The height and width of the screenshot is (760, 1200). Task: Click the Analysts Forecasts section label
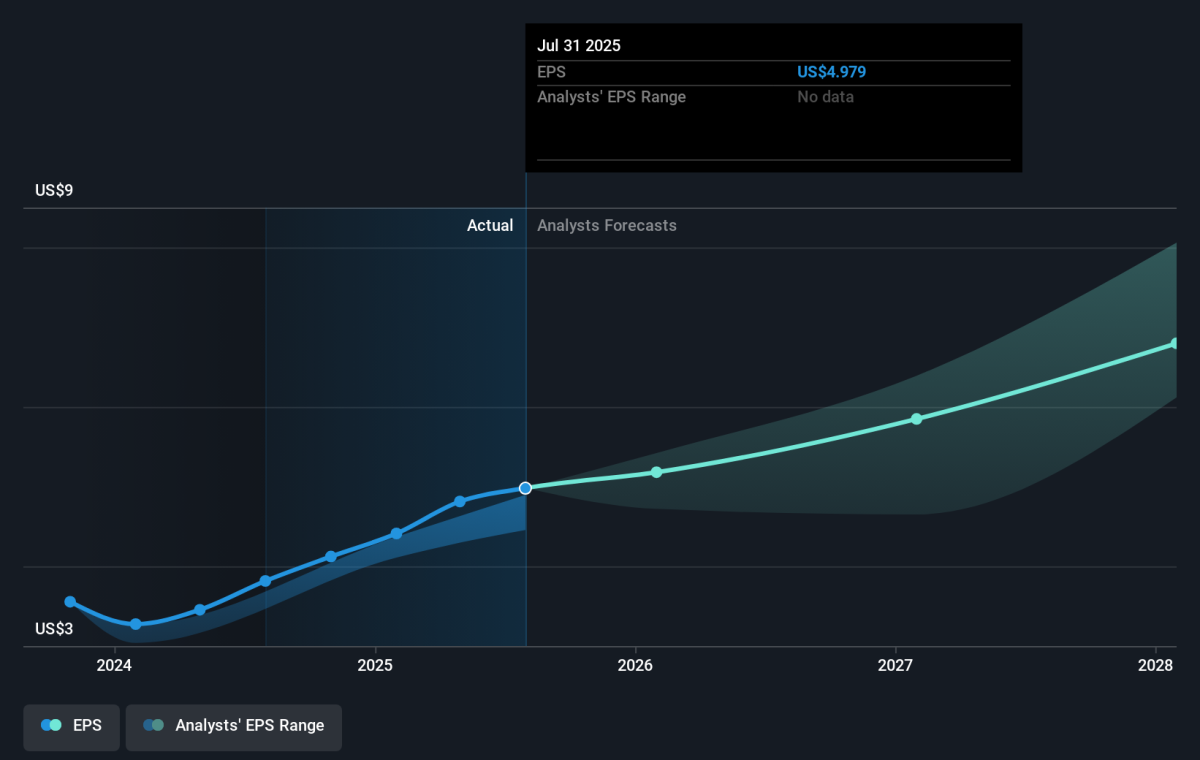606,226
